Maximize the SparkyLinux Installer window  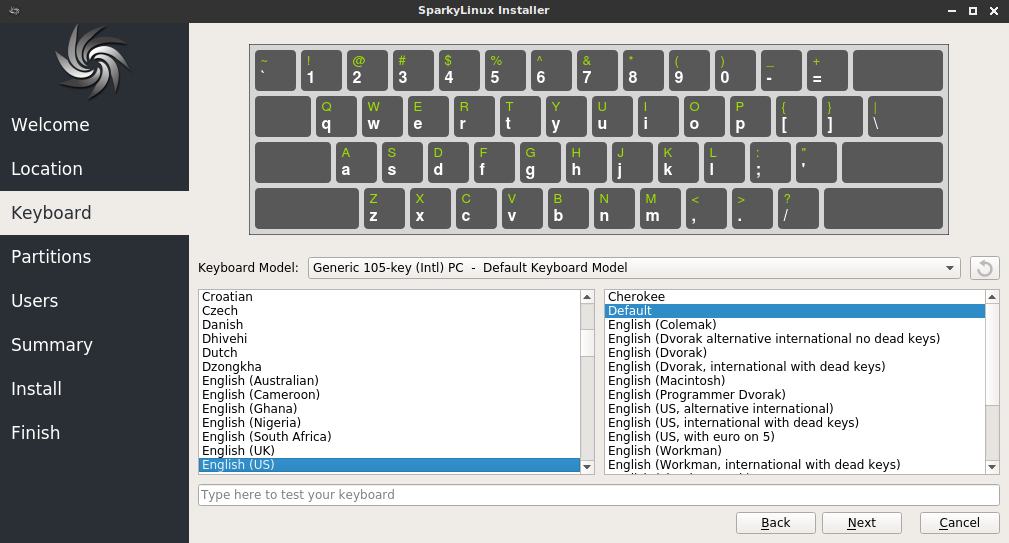(973, 11)
